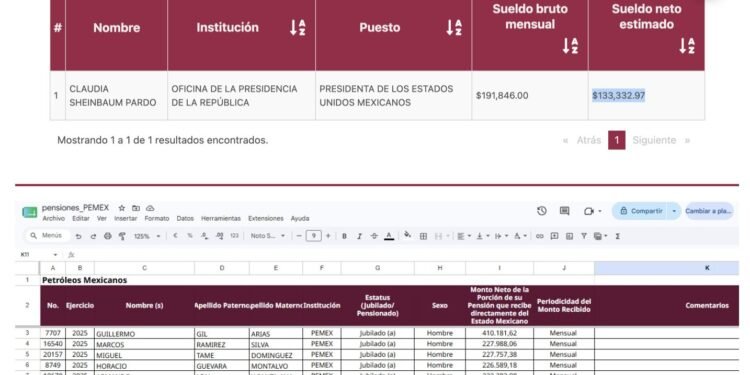Open the 125% zoom dropdown

[x=147, y=236]
